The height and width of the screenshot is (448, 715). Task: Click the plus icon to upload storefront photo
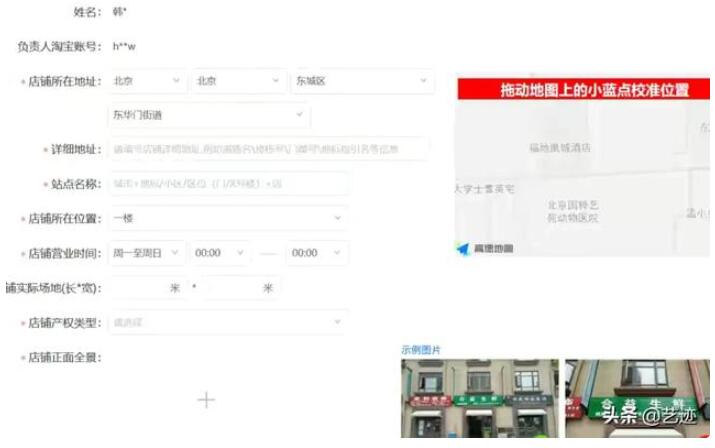(x=206, y=400)
